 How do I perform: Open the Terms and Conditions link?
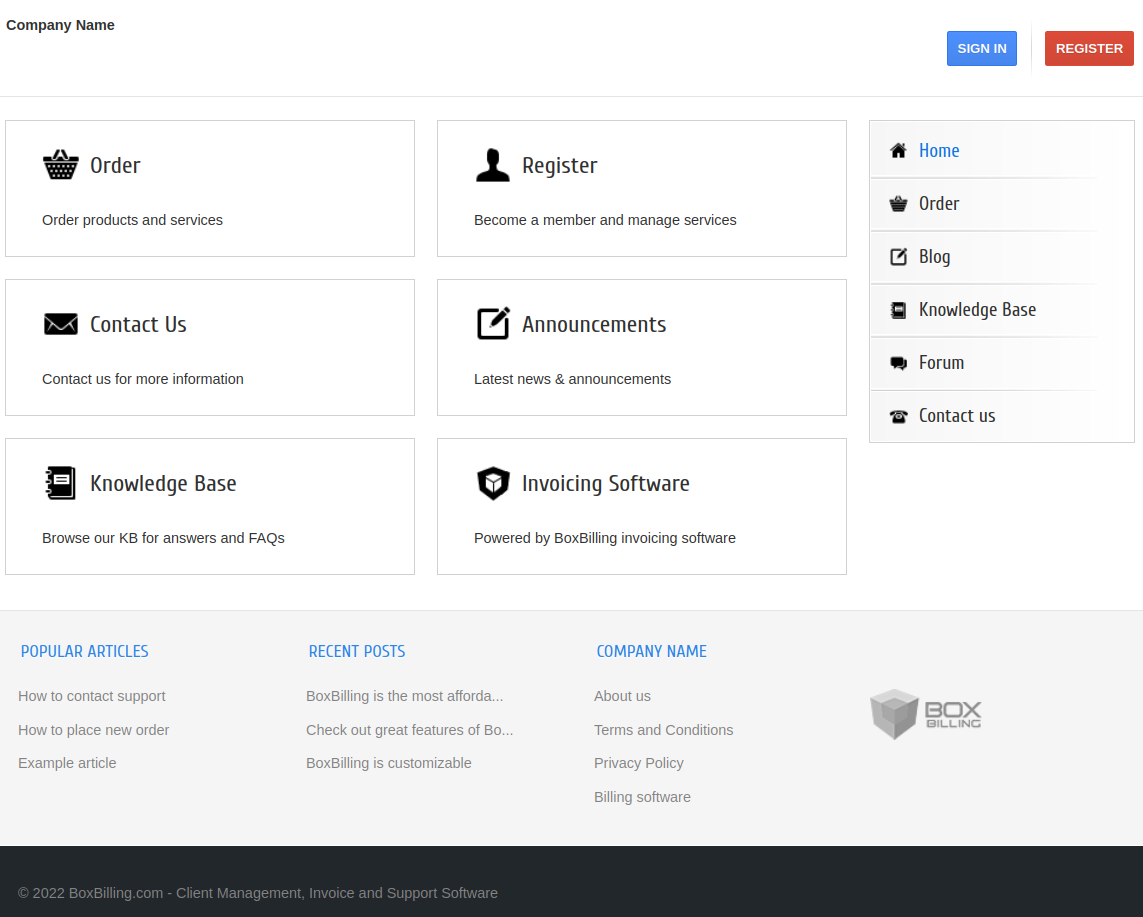point(663,729)
